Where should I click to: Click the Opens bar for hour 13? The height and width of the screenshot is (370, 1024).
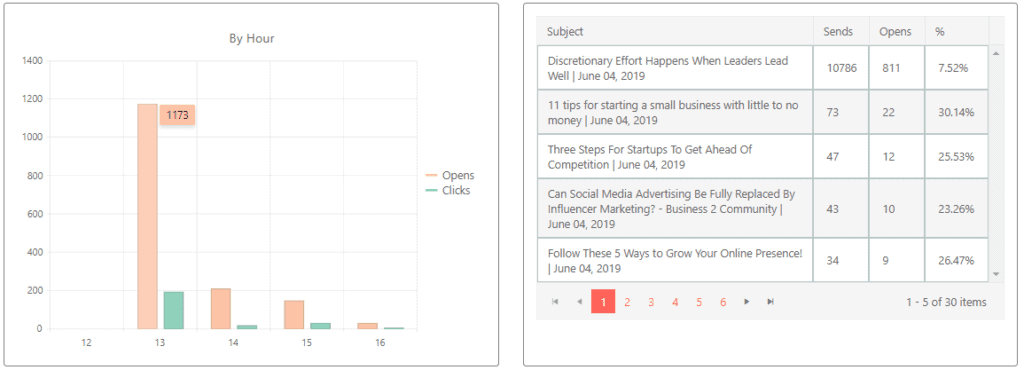click(x=148, y=216)
